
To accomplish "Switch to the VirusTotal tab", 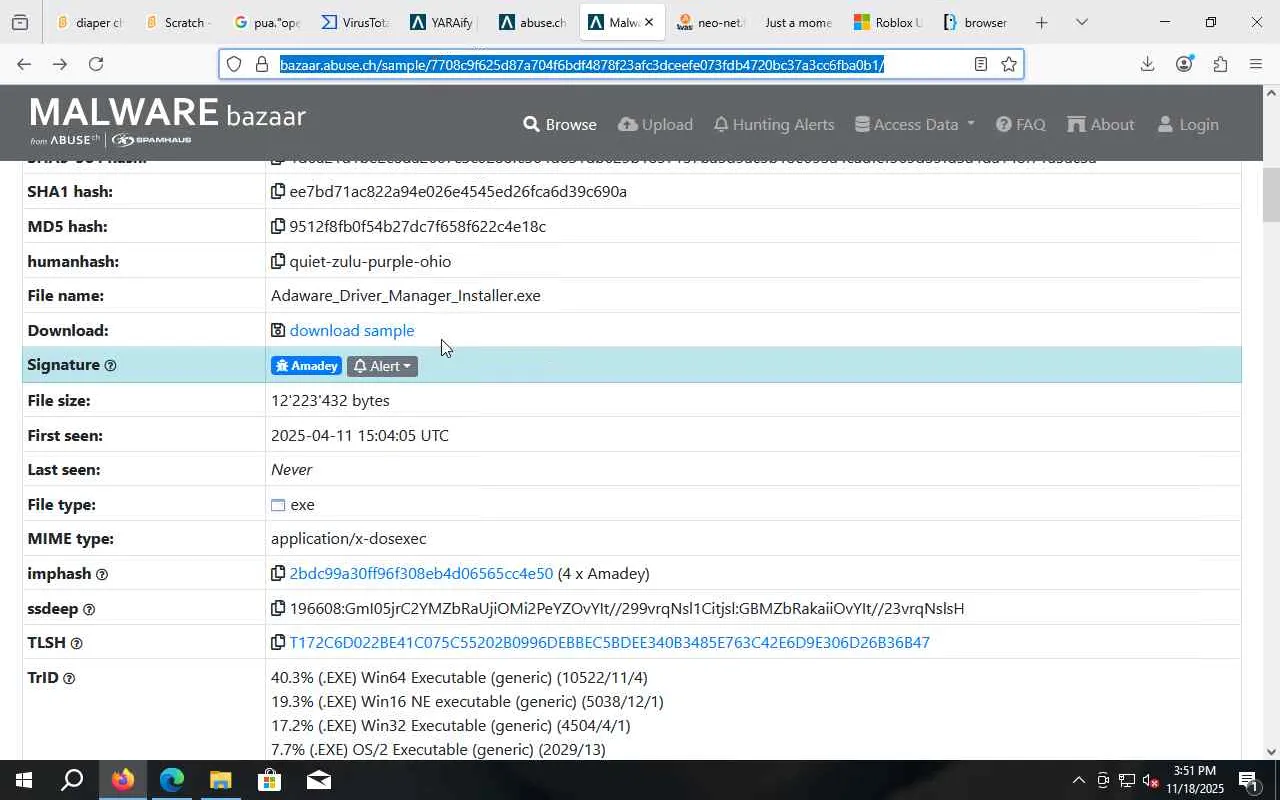I will (355, 22).
